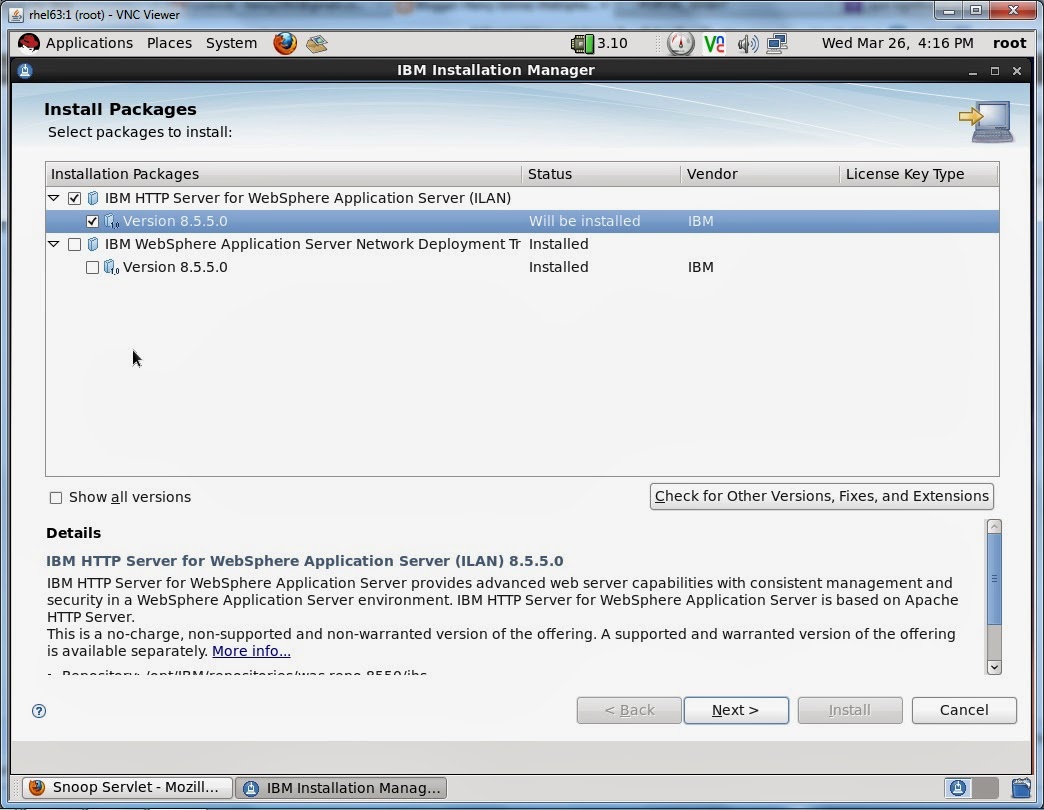This screenshot has height=810, width=1044.
Task: Select the IBM HTTP Server package icon
Action: [x=93, y=198]
